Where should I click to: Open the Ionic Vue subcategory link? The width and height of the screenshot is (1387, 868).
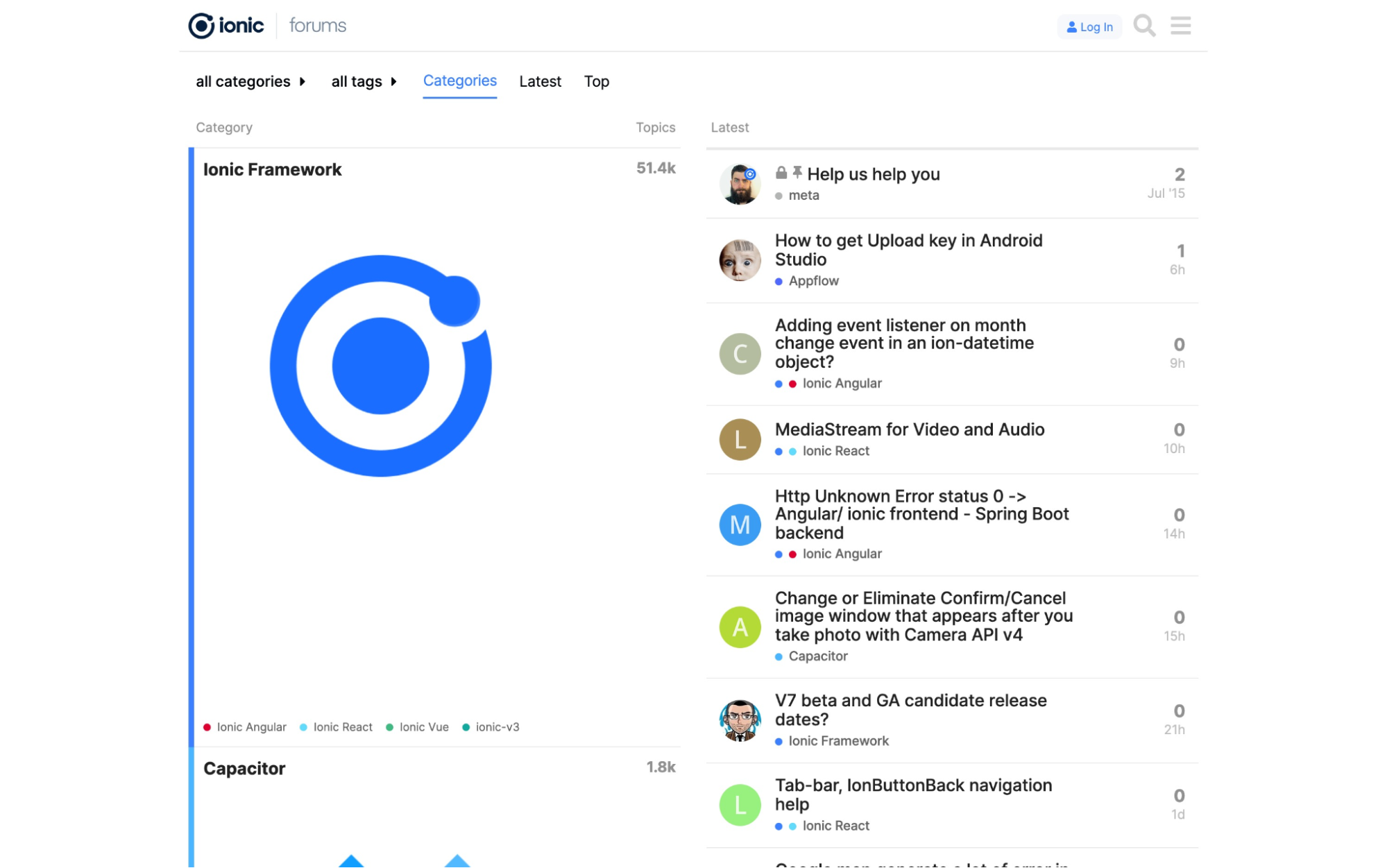tap(417, 727)
